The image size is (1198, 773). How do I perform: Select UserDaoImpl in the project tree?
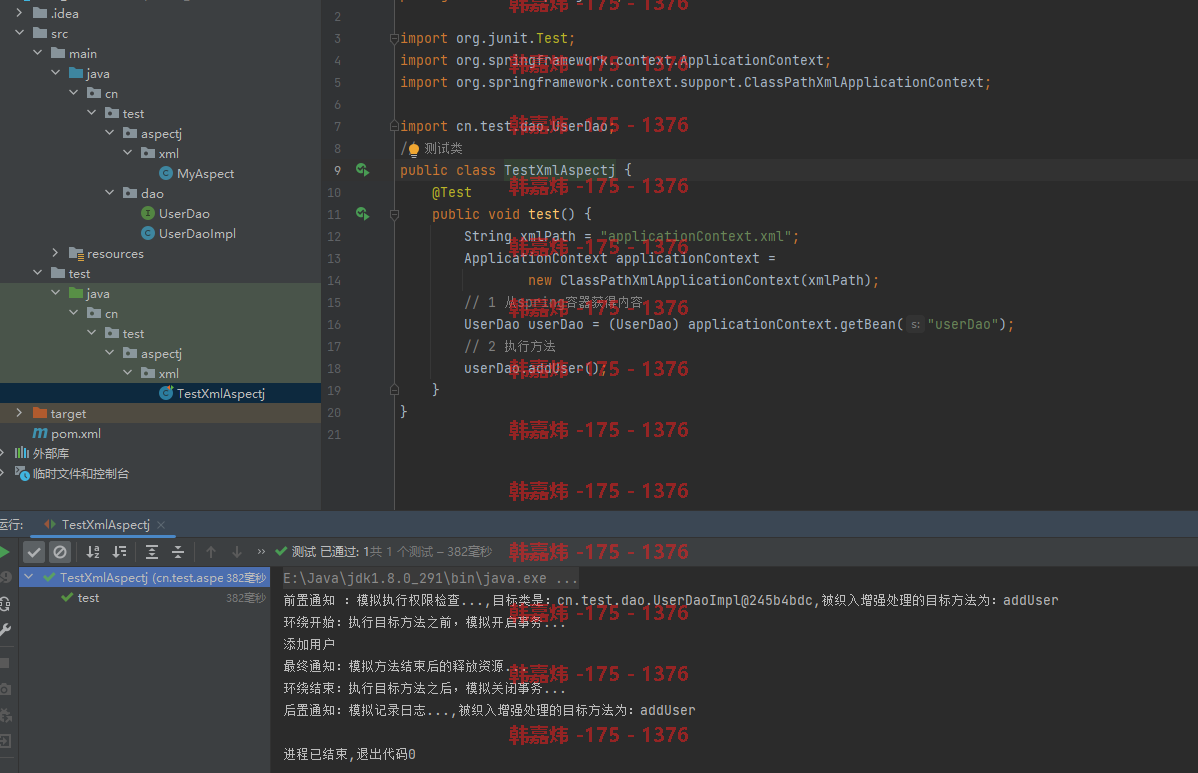pyautogui.click(x=197, y=233)
